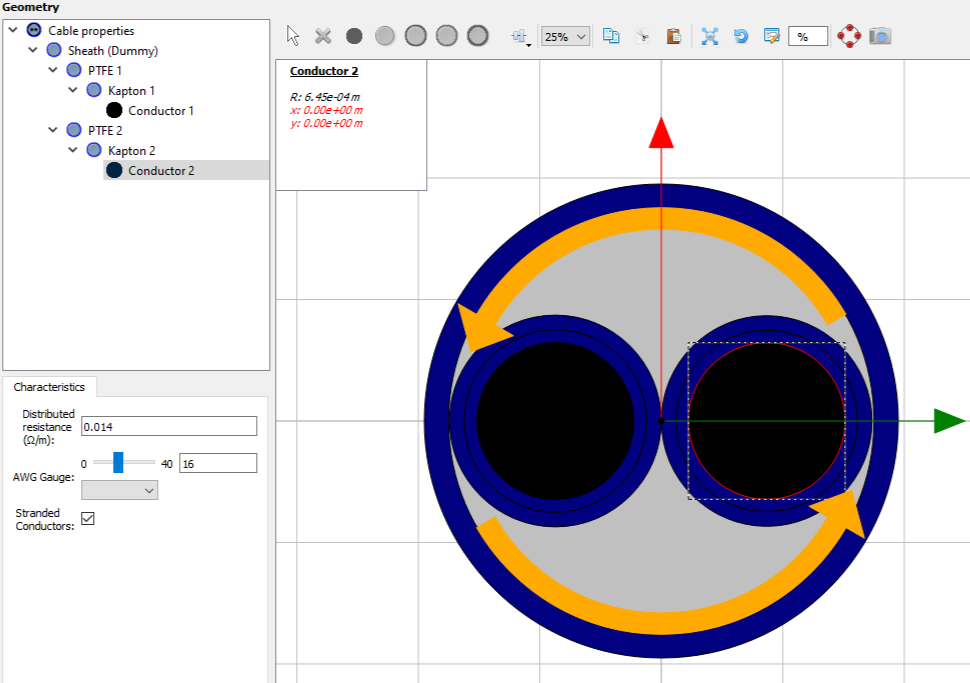This screenshot has width=970, height=683.
Task: Toggle the Stranded Conductors checkbox
Action: (x=88, y=518)
